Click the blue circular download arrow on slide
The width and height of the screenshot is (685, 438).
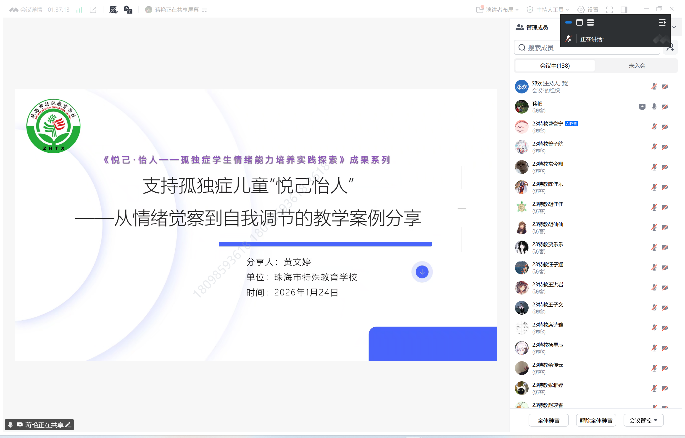422,272
